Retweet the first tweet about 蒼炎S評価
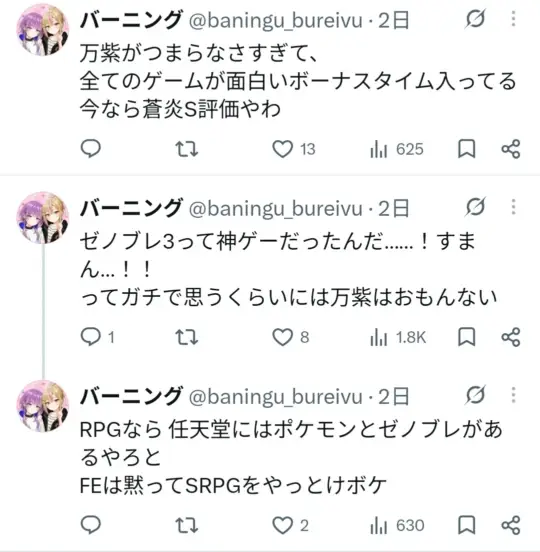 (187, 149)
